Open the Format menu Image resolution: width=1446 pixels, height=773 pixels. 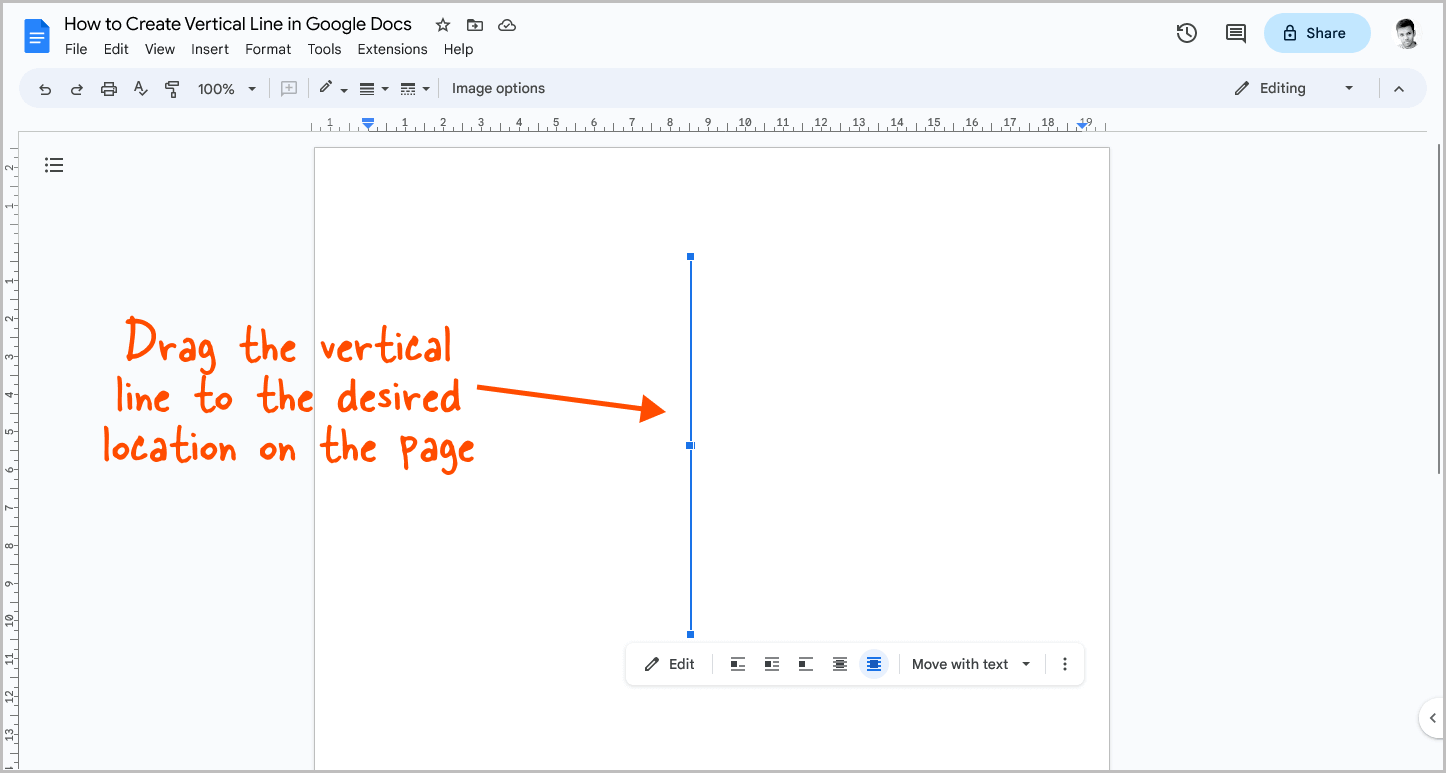[x=267, y=49]
